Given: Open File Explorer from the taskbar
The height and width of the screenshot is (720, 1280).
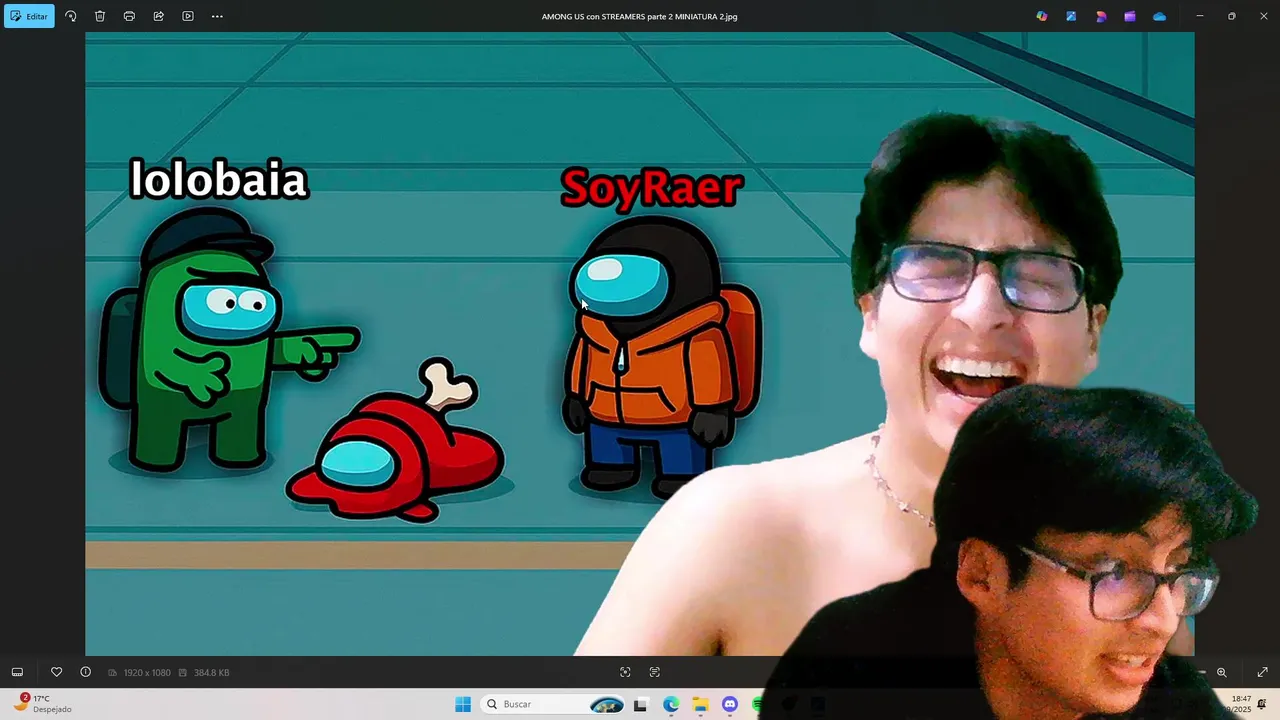Looking at the screenshot, I should (x=700, y=704).
